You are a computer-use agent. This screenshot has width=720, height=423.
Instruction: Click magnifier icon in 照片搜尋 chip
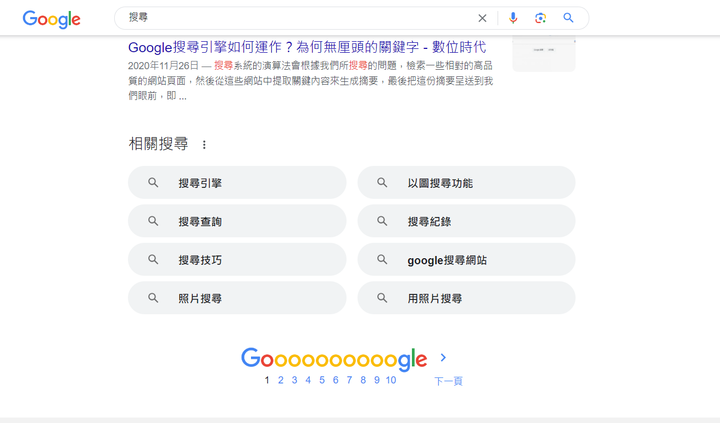[x=153, y=298]
